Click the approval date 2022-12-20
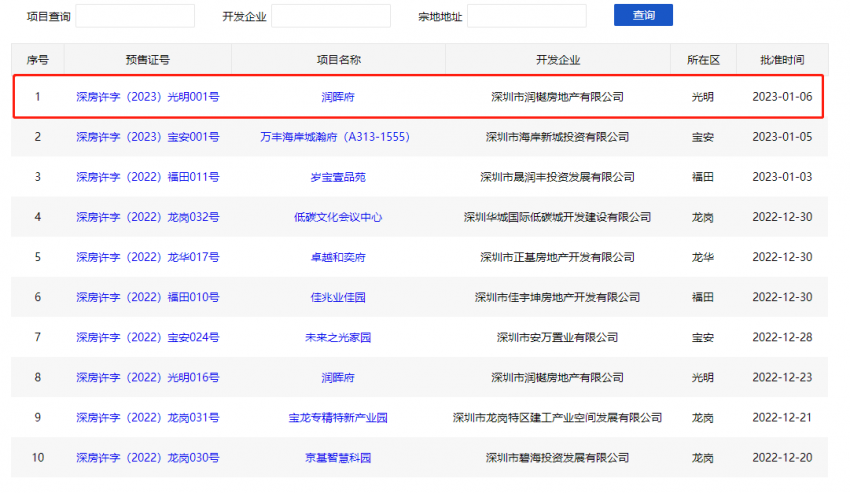Image resolution: width=850 pixels, height=493 pixels. pyautogui.click(x=782, y=458)
